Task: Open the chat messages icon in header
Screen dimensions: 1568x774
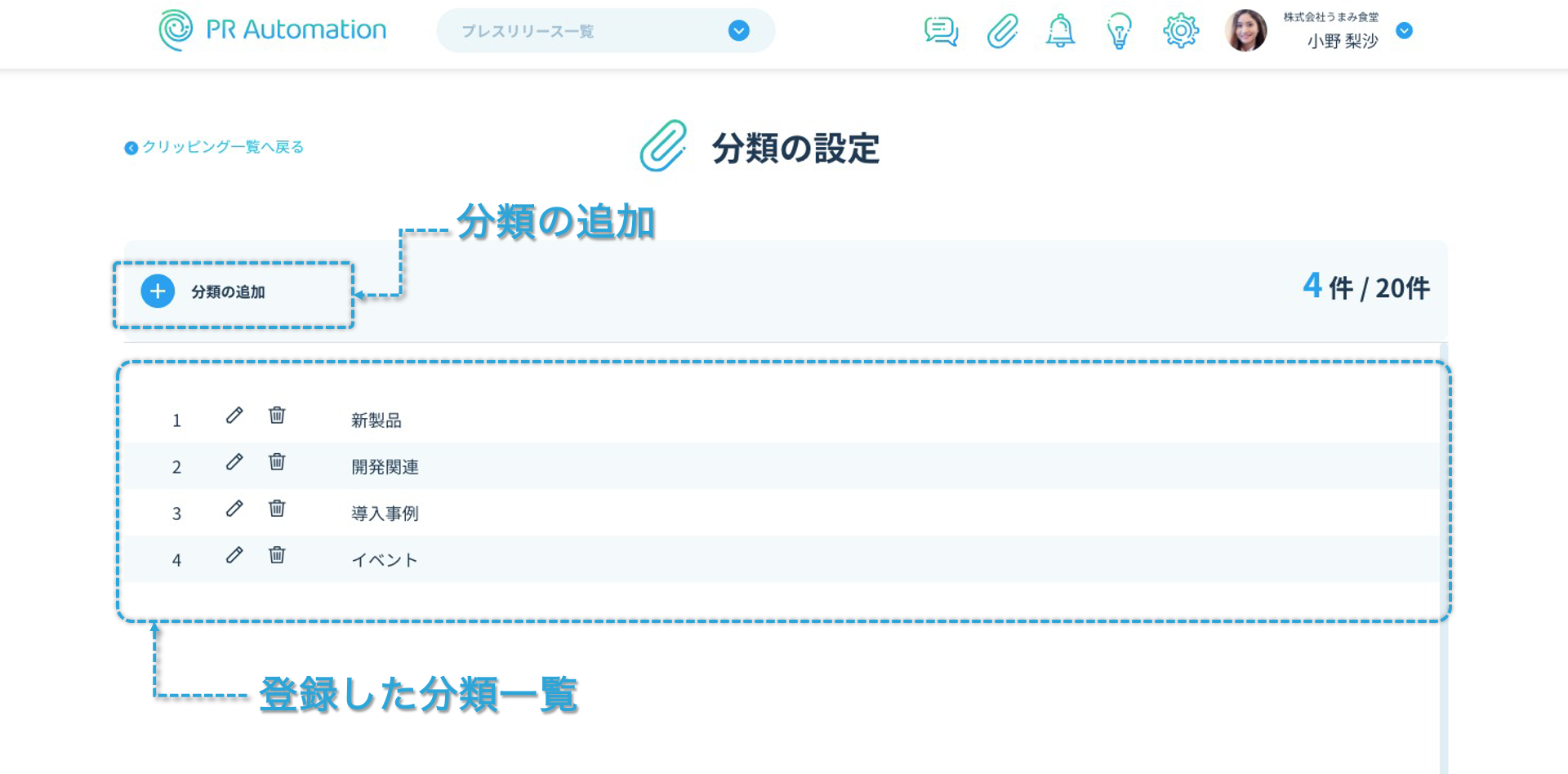Action: click(941, 32)
